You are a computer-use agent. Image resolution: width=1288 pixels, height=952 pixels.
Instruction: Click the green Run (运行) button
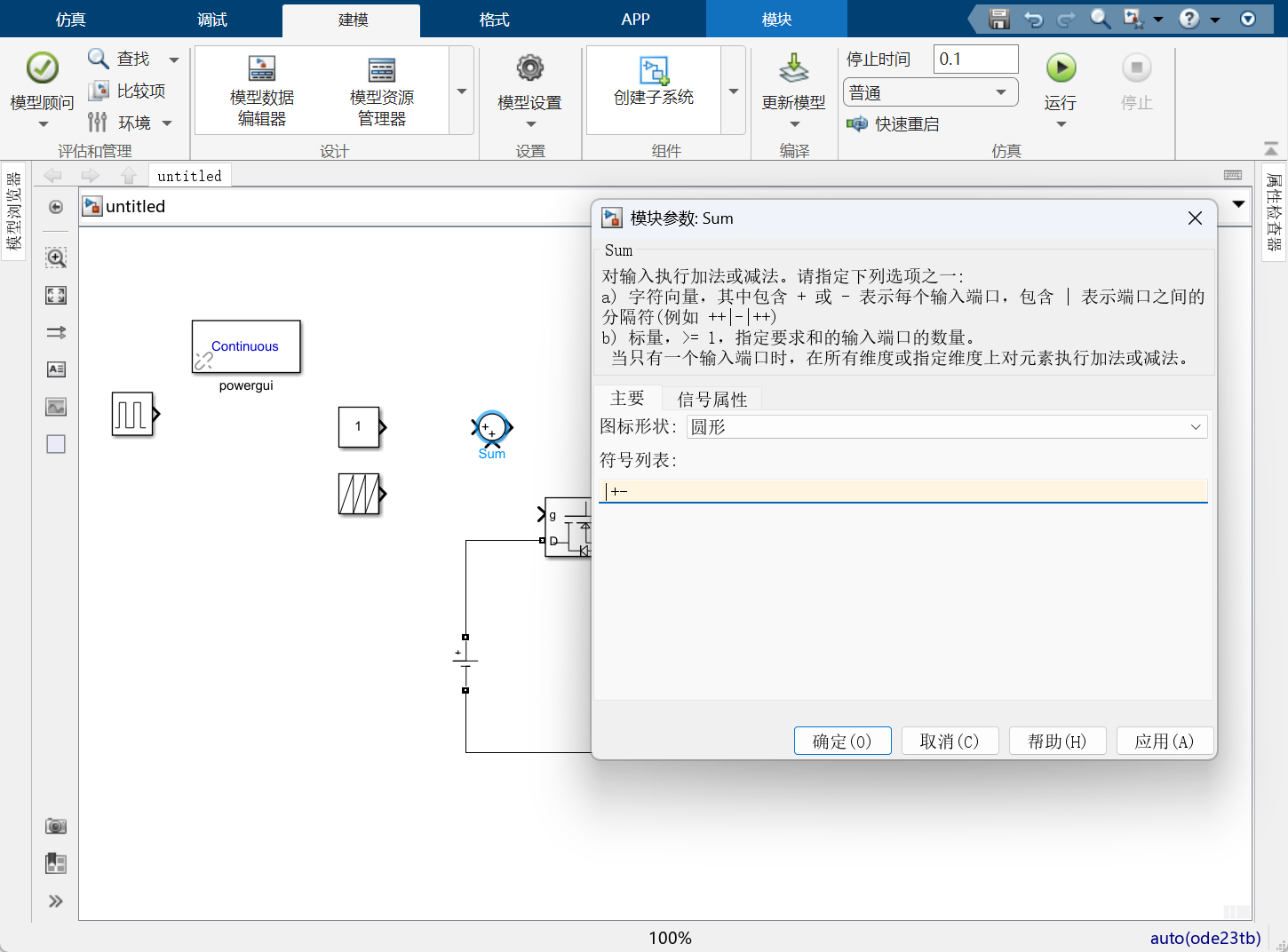pyautogui.click(x=1061, y=68)
